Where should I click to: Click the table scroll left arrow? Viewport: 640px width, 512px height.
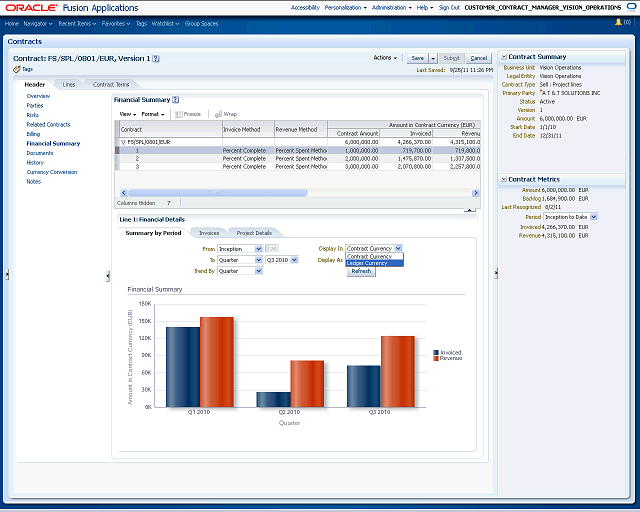[124, 193]
